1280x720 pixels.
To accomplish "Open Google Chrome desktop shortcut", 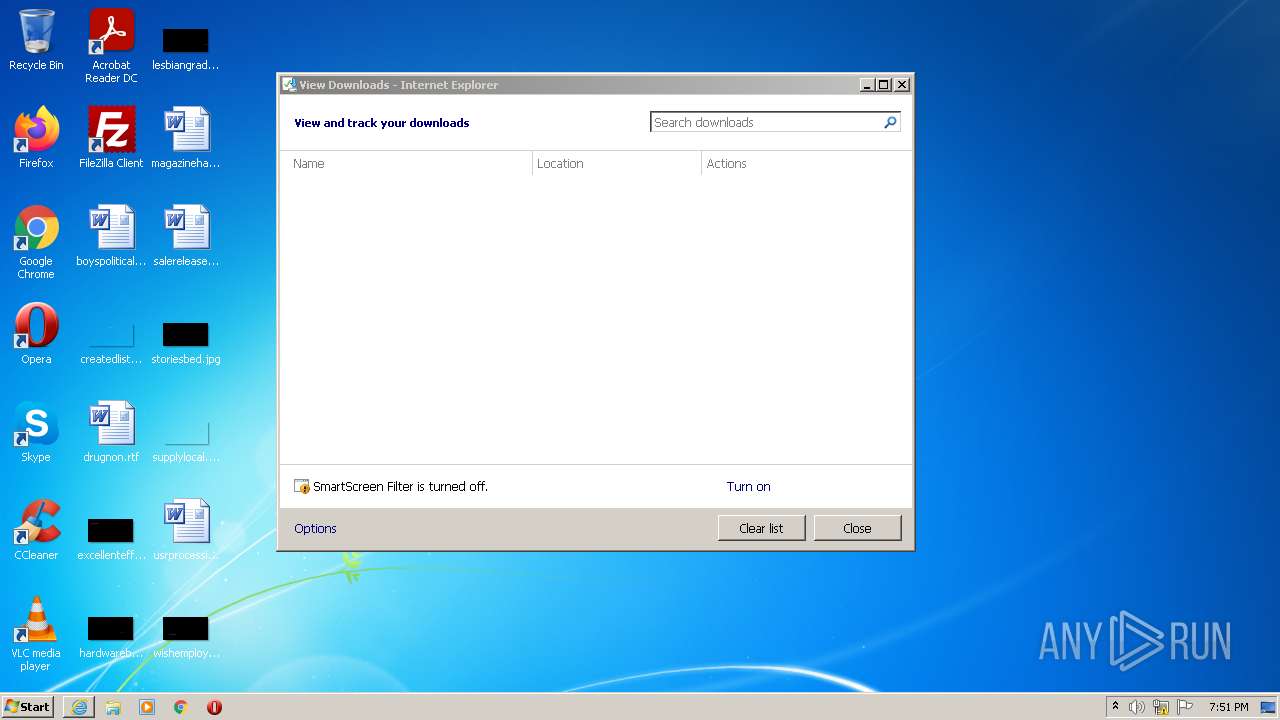I will pos(36,242).
